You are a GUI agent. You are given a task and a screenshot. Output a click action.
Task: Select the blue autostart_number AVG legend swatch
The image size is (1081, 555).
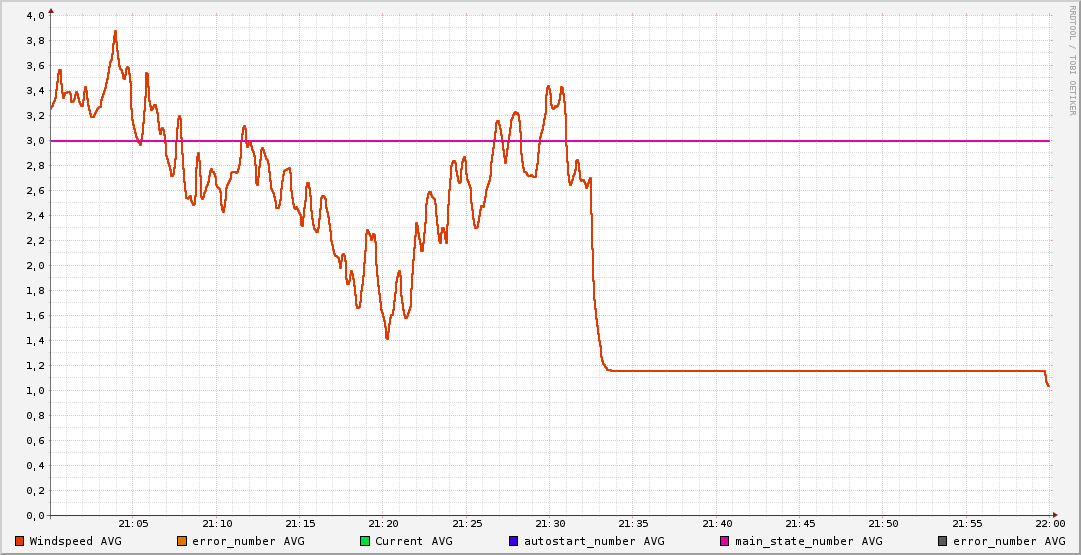pyautogui.click(x=513, y=541)
